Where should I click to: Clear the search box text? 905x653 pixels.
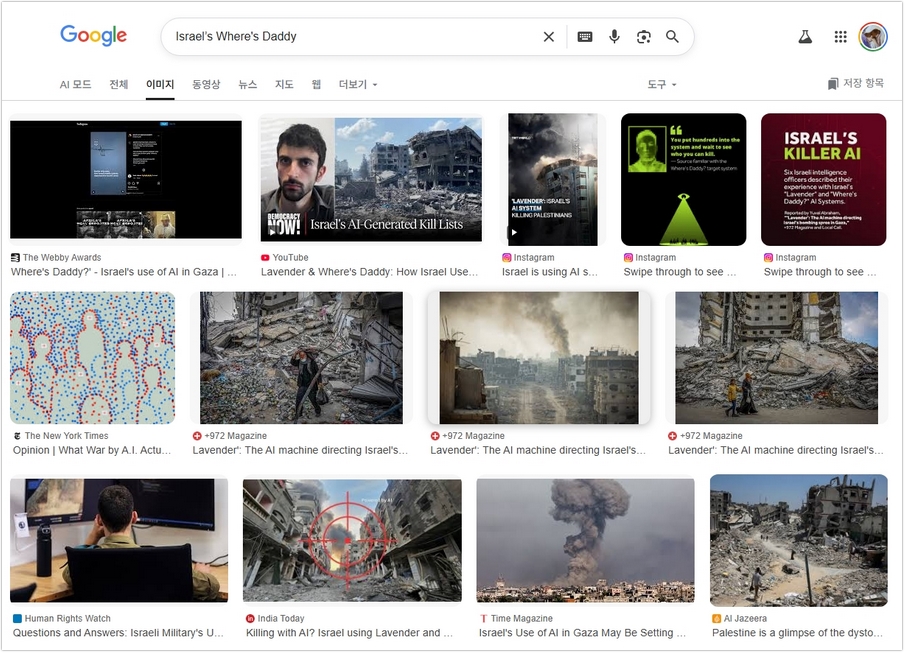click(548, 37)
